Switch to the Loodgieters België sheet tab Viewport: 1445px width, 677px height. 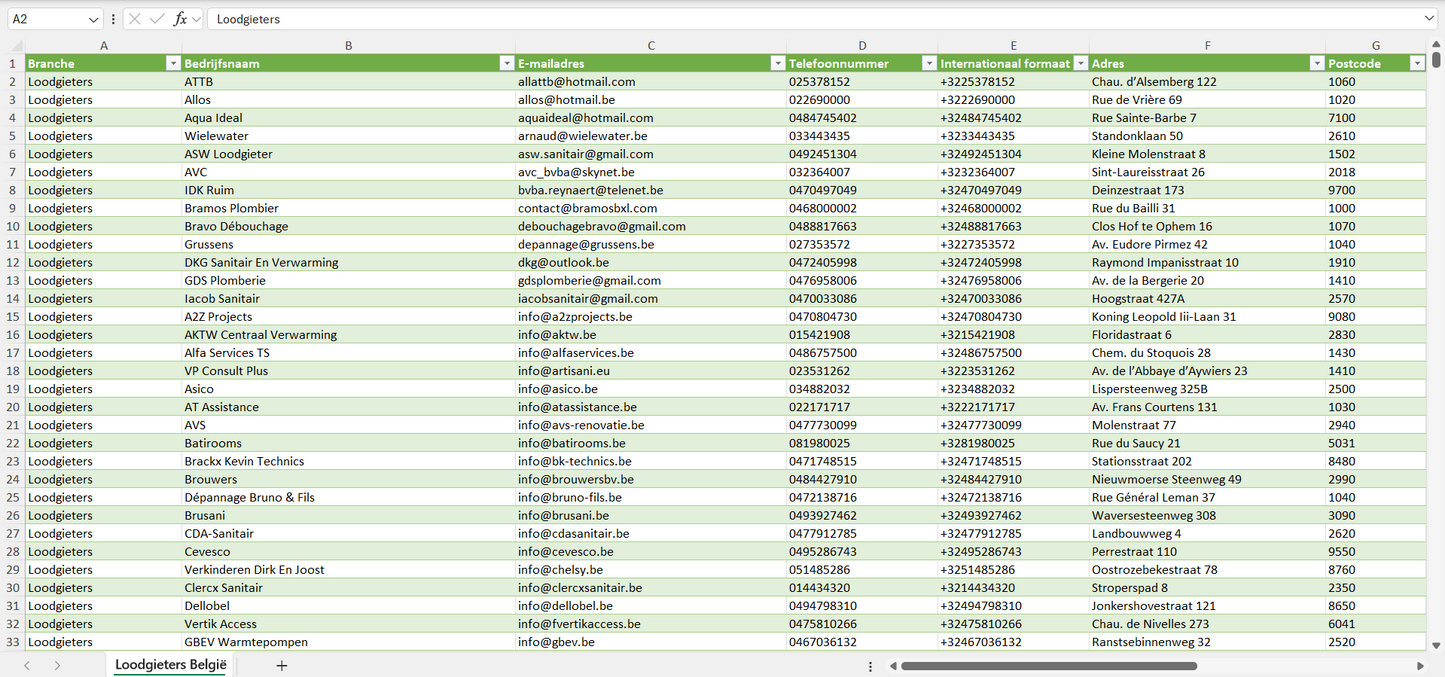(171, 665)
